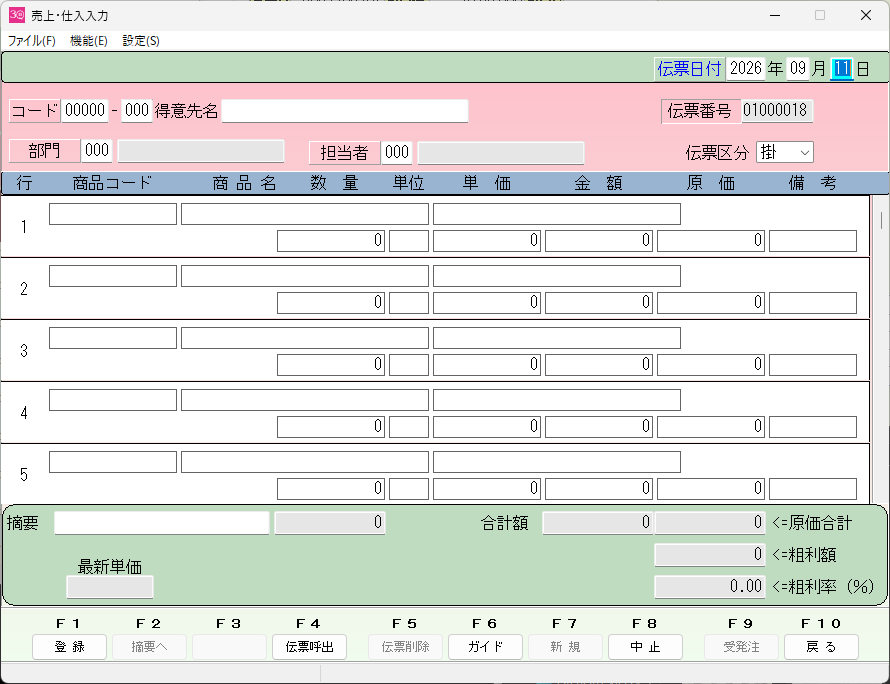Click the 単位 field in row 1
The width and height of the screenshot is (890, 684).
[409, 241]
